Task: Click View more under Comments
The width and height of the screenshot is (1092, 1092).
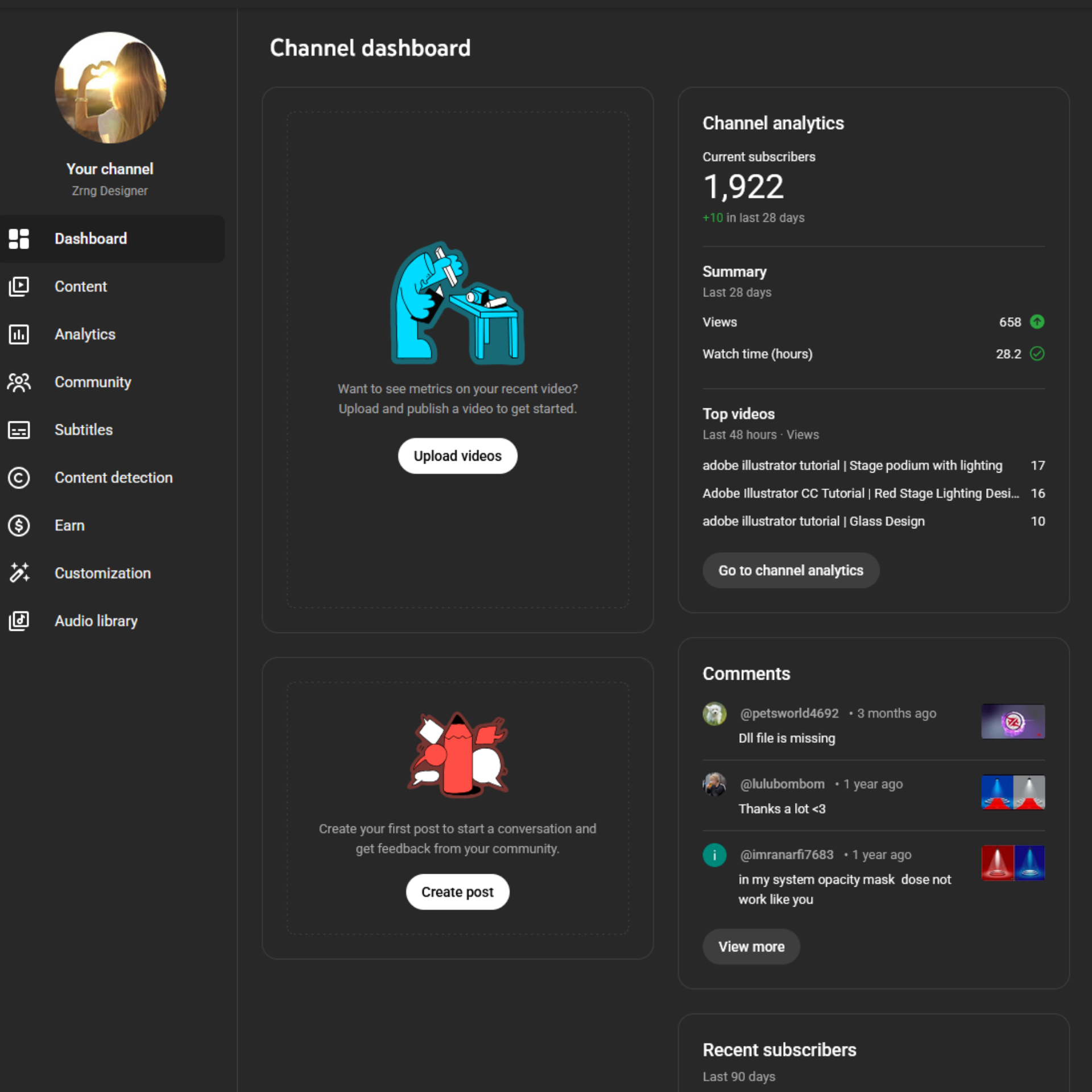Action: click(751, 946)
